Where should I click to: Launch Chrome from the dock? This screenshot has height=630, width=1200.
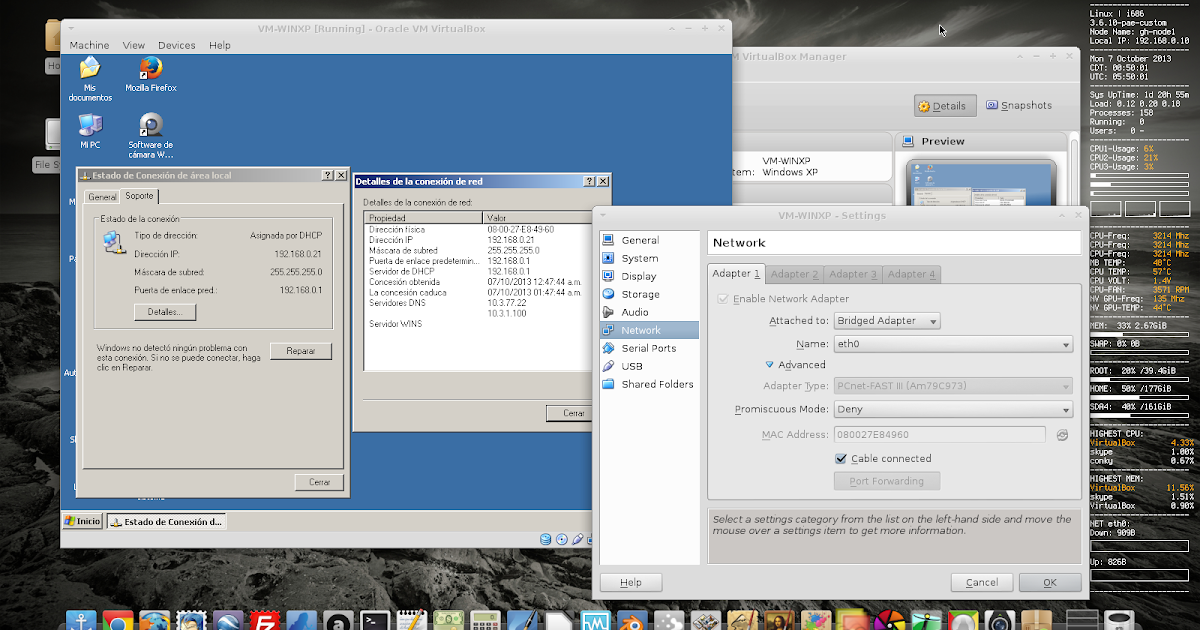117,622
